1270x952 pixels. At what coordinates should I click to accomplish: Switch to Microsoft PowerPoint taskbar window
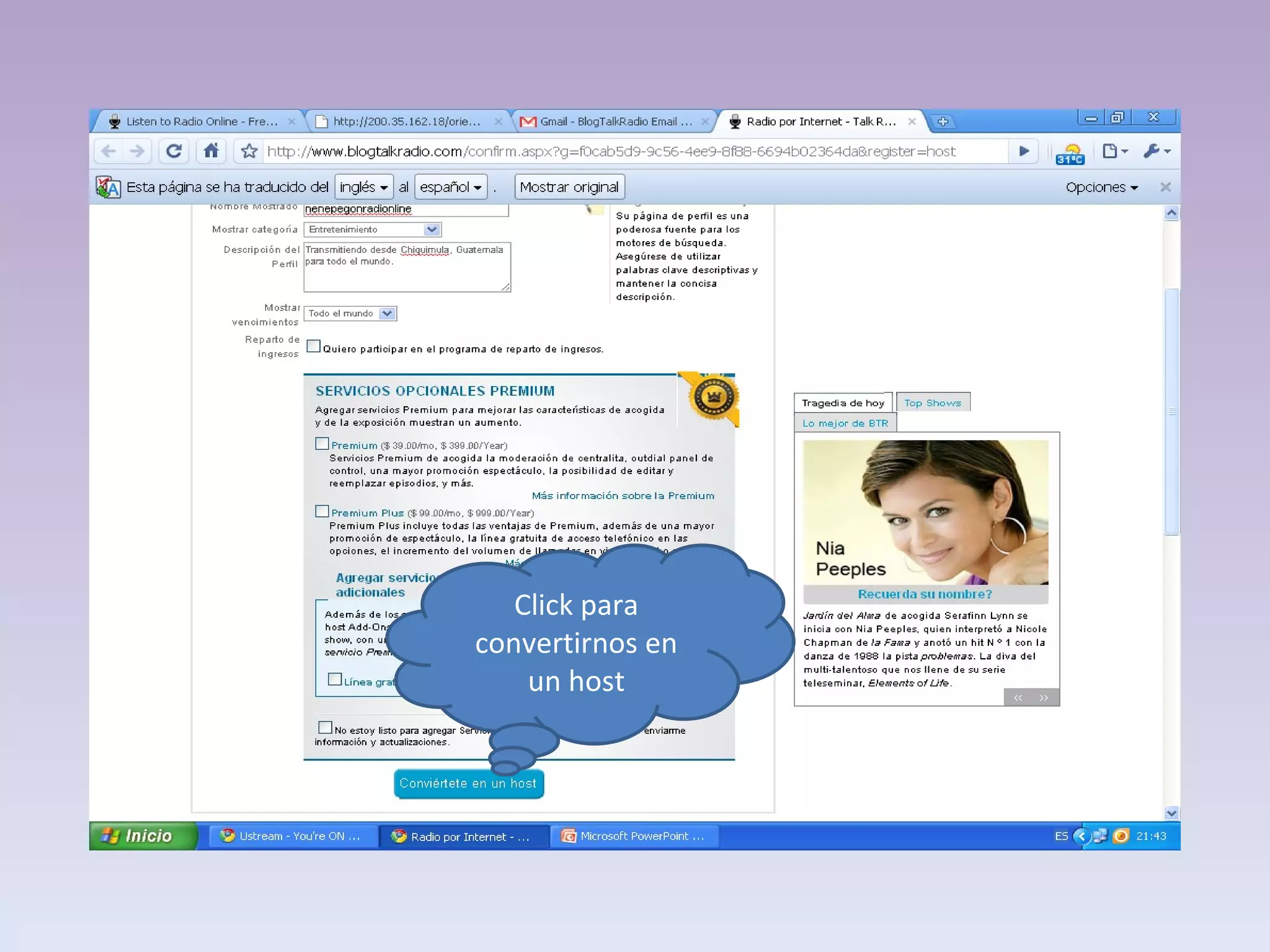click(634, 836)
